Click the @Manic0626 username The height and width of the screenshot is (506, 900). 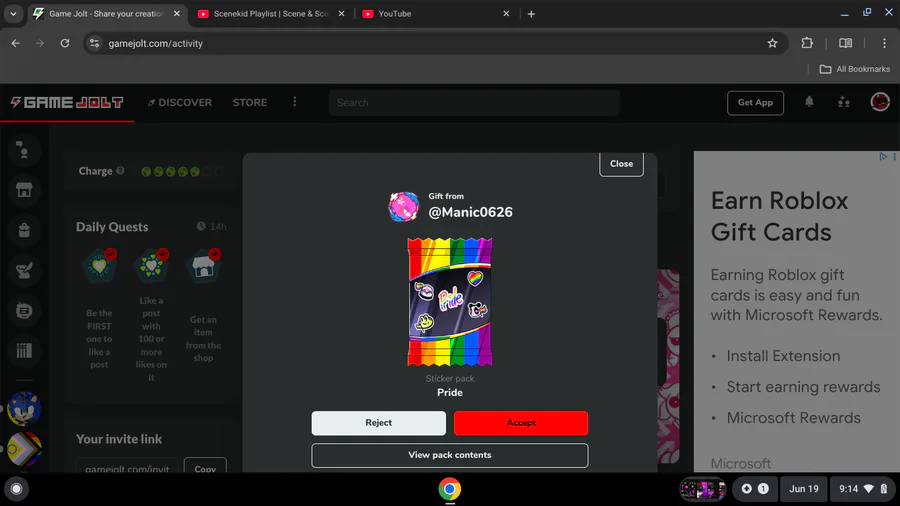[x=470, y=212]
